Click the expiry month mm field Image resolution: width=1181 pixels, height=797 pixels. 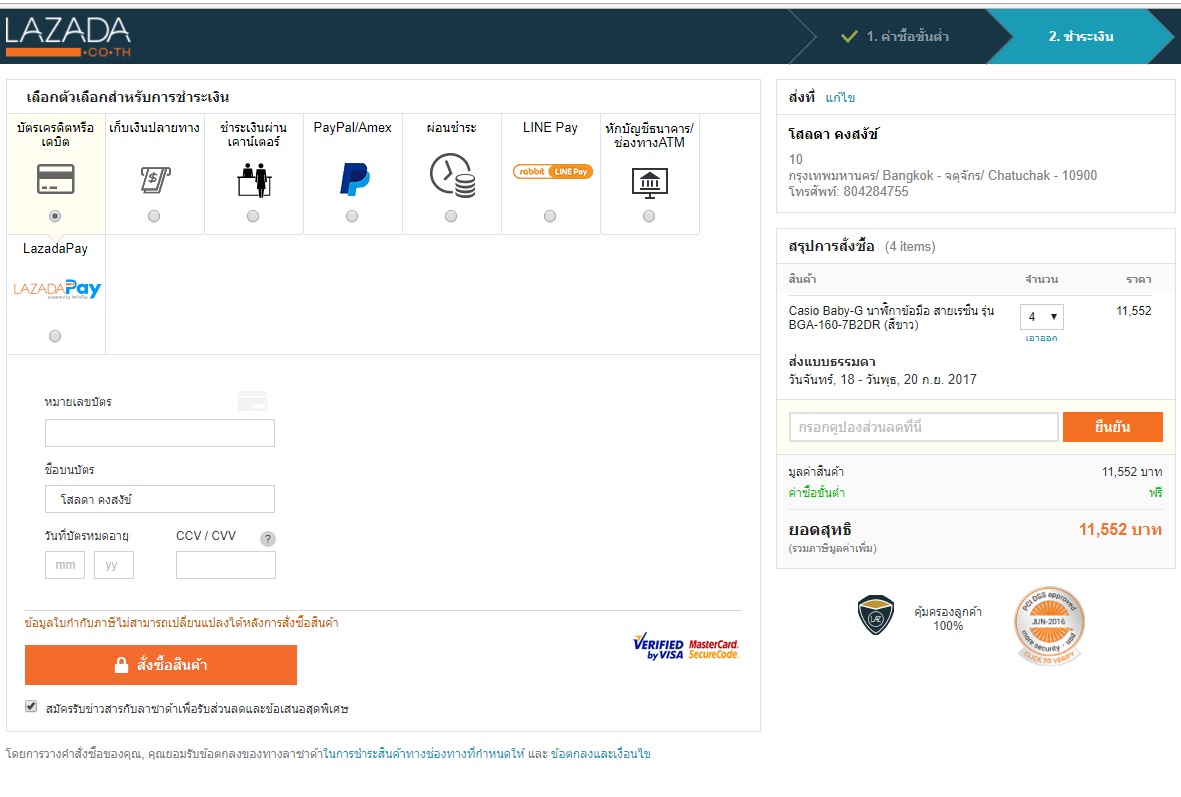(x=65, y=565)
